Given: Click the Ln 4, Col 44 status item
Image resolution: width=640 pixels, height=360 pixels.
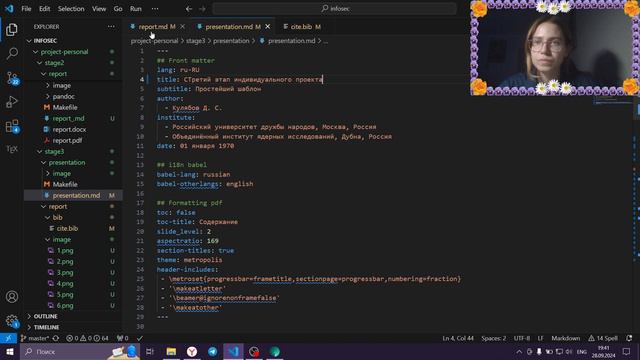Looking at the screenshot, I should (x=458, y=338).
